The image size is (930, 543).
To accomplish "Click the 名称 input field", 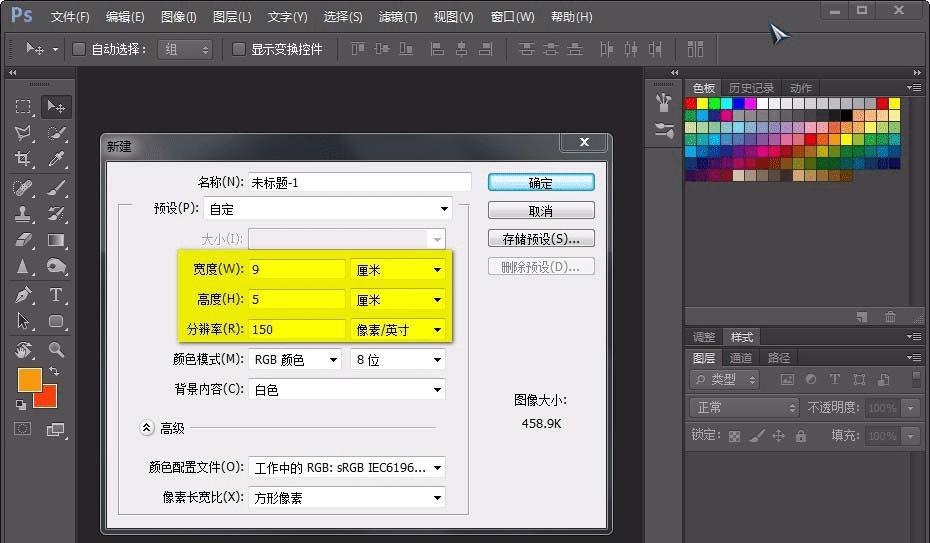I will click(359, 182).
